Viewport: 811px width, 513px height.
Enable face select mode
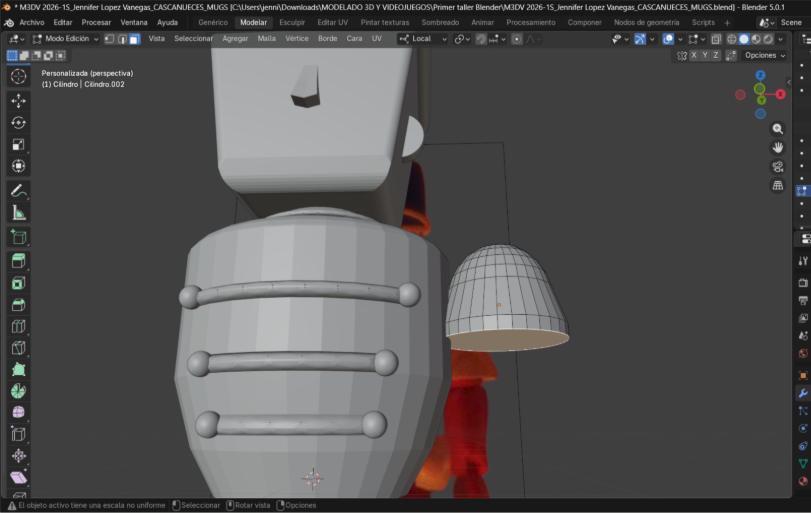(x=134, y=39)
